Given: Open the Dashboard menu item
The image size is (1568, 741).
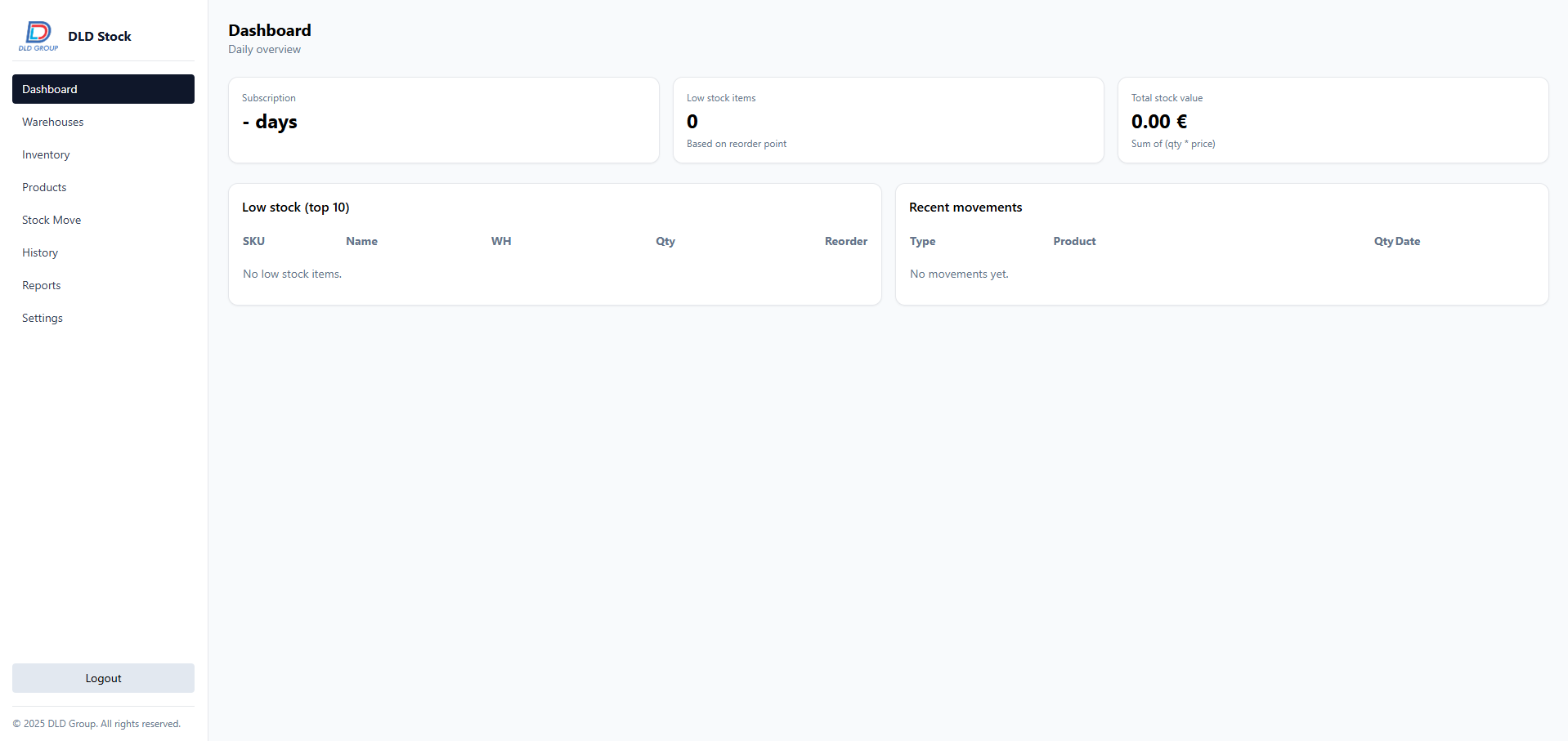Looking at the screenshot, I should point(103,89).
